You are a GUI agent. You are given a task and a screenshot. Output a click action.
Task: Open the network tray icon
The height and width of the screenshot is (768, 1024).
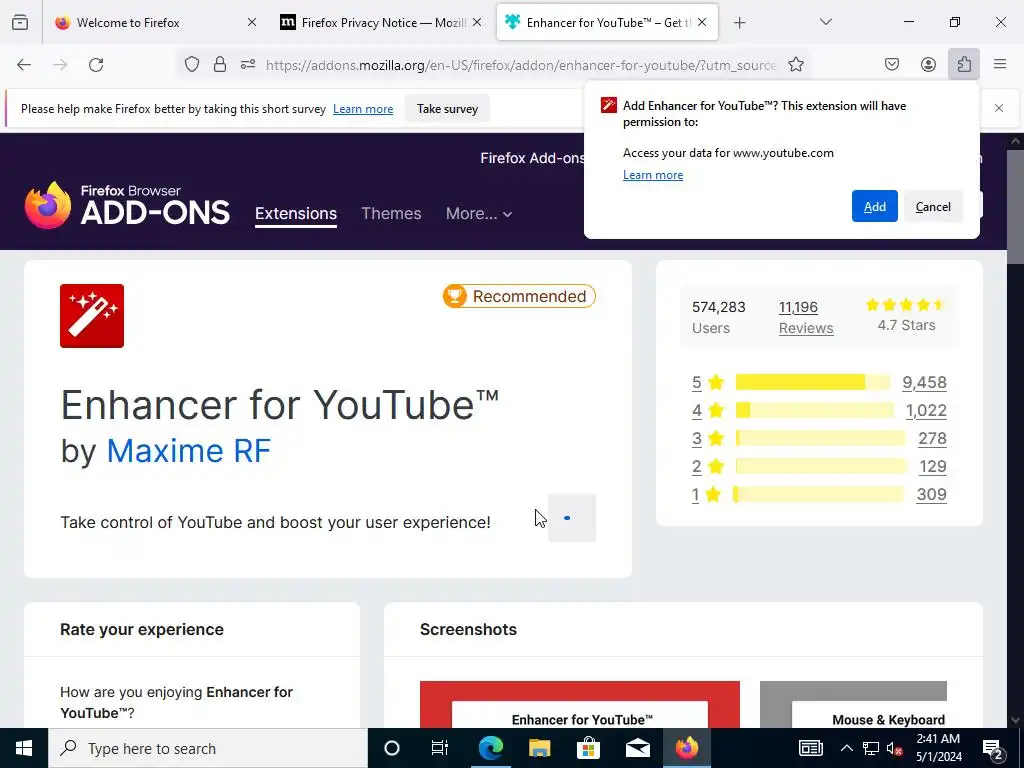[871, 748]
